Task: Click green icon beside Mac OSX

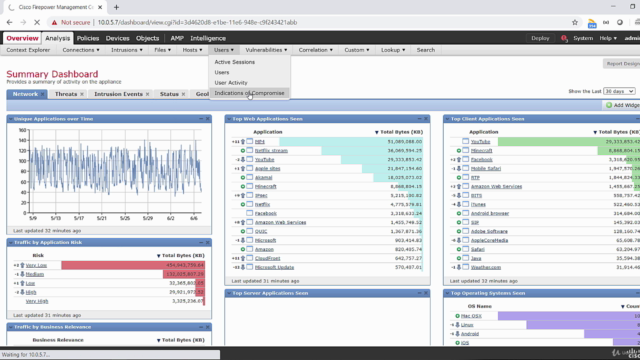Action: click(x=458, y=316)
